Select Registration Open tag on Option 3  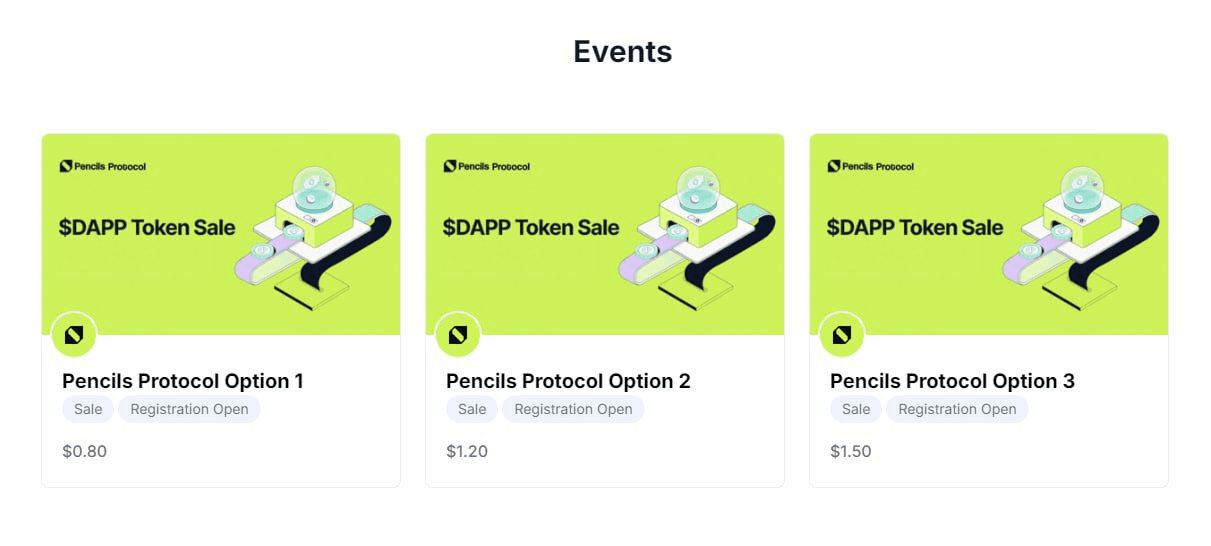[x=957, y=409]
